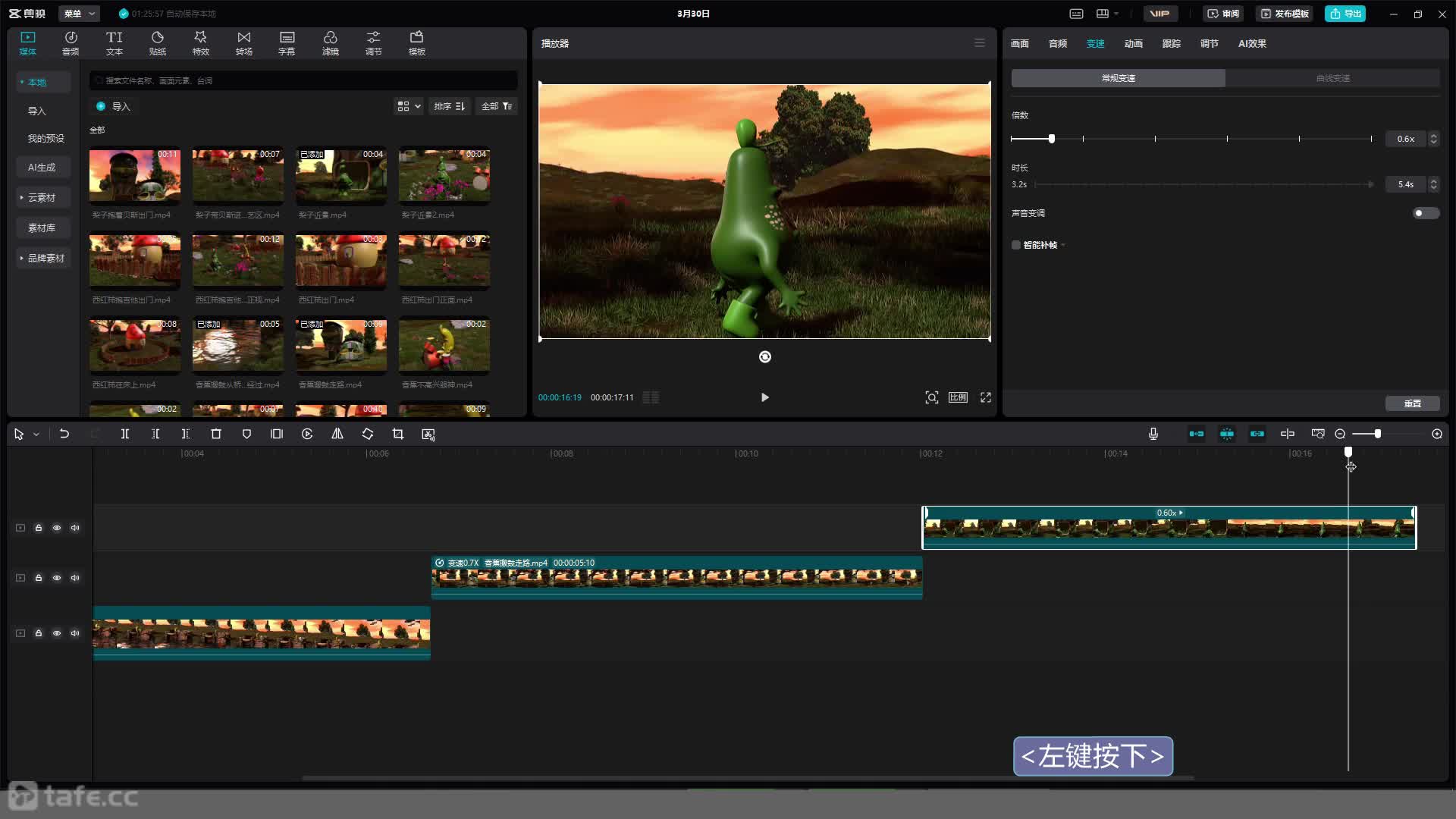
Task: Click the 比例 aspect ratio button
Action: tap(958, 397)
